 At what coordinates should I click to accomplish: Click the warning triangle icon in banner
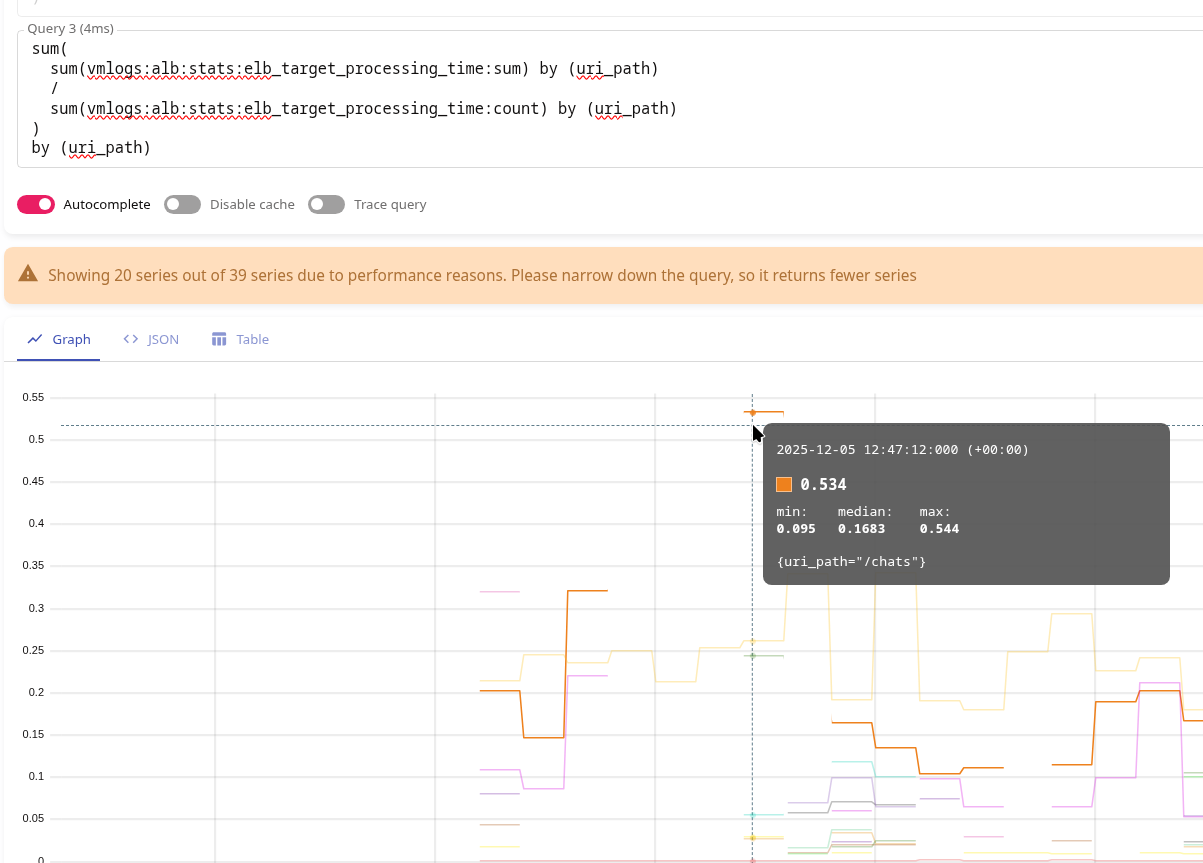pos(28,274)
